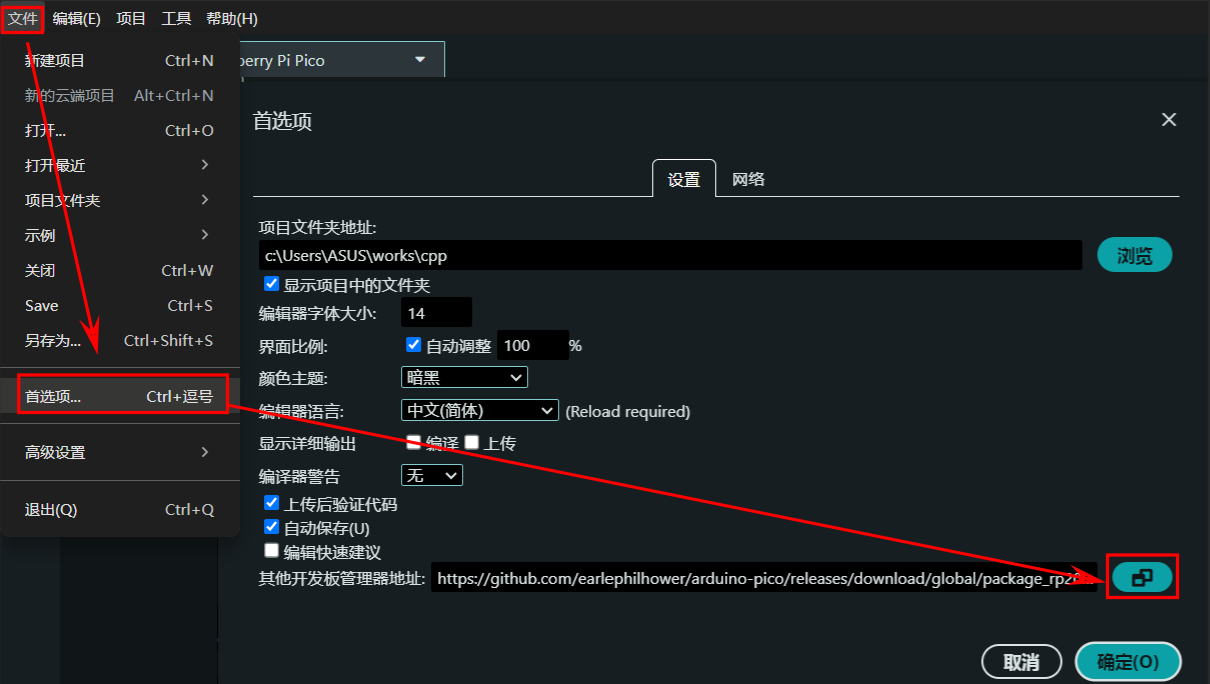Expand 打开最近 submenu
Screen dimensions: 1210x684
[x=119, y=165]
